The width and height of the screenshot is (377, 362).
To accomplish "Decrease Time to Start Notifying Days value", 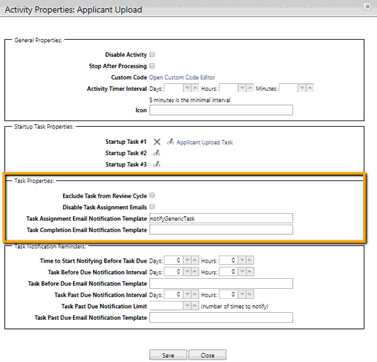I will 187,260.
